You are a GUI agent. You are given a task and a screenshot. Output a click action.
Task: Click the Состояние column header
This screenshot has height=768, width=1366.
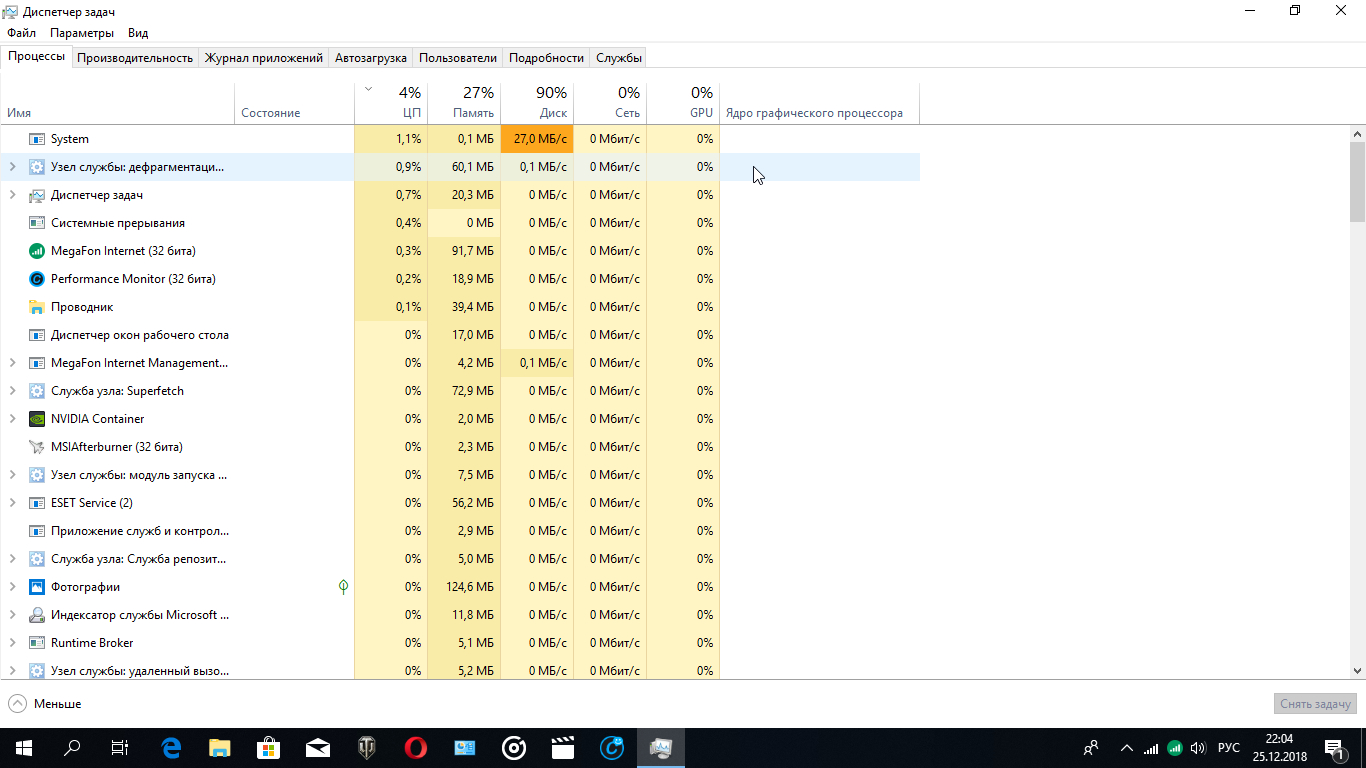[x=295, y=103]
